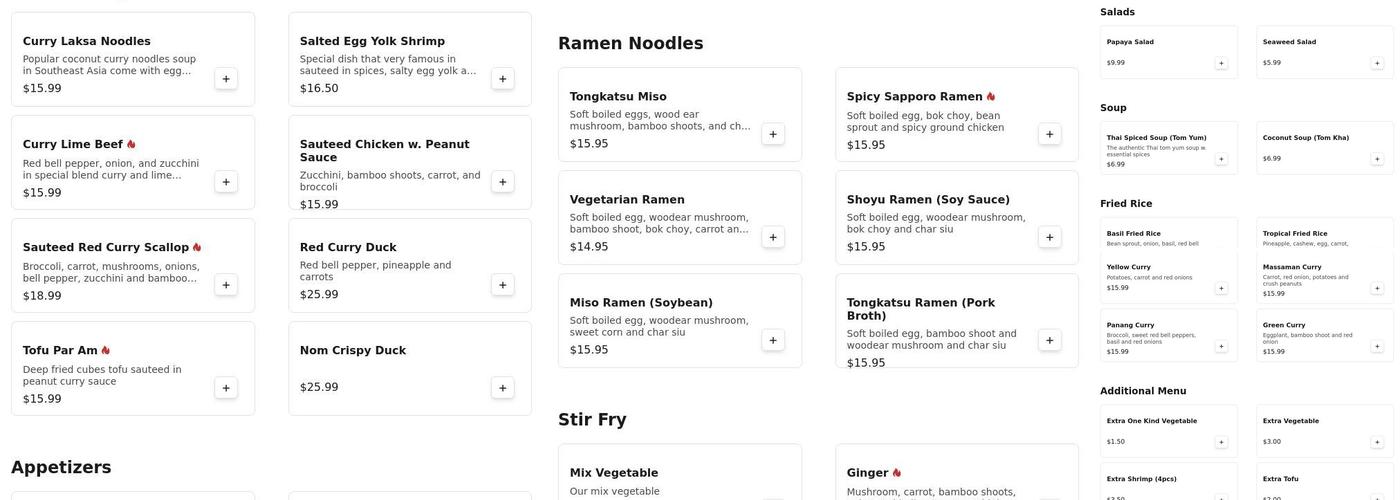Add Curry Lime Beef using plus button
This screenshot has height=500, width=1400.
(x=226, y=182)
